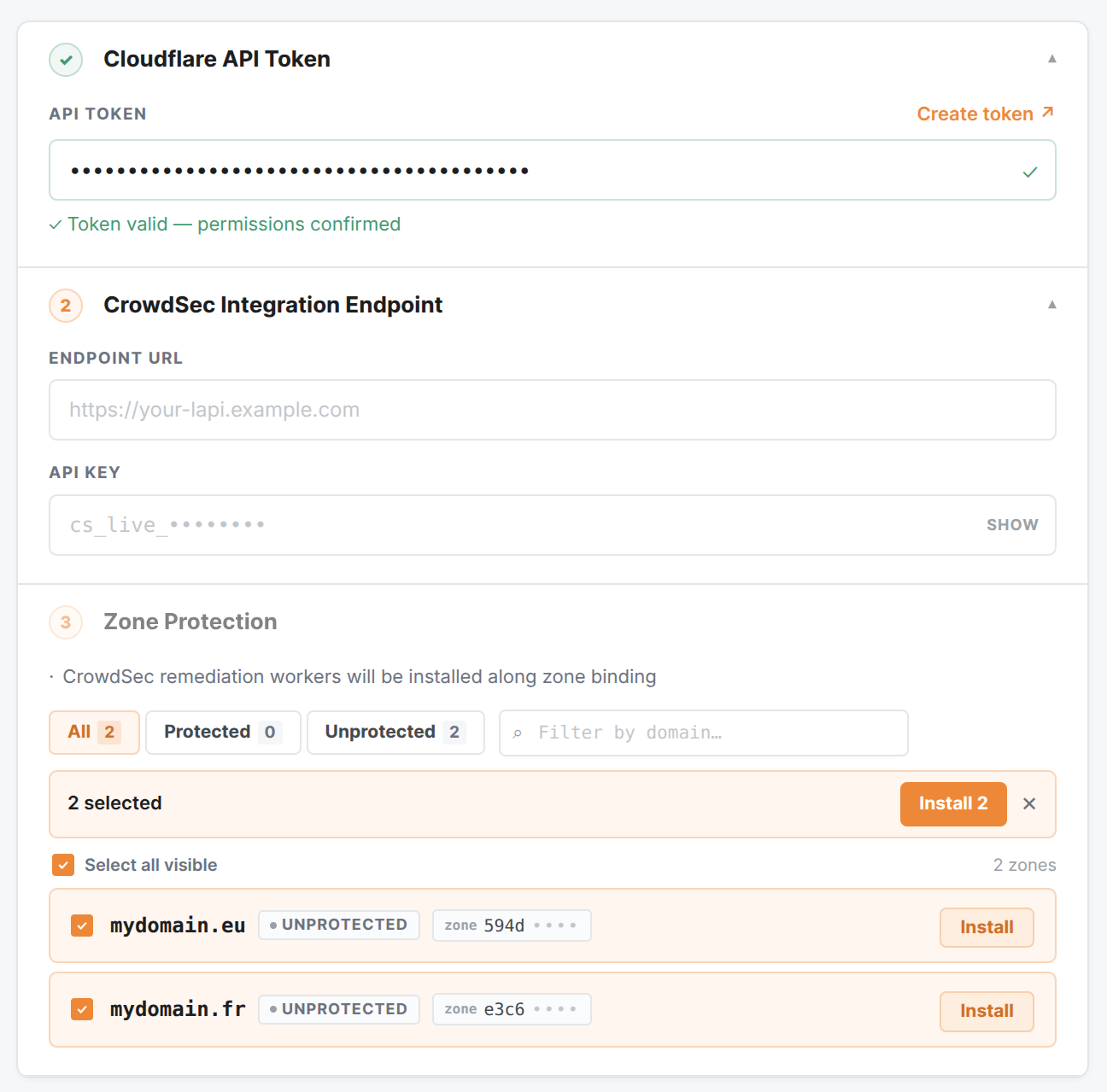Collapse the CrowdSec Integration Endpoint section
Viewport: 1107px width, 1092px height.
[x=1052, y=305]
